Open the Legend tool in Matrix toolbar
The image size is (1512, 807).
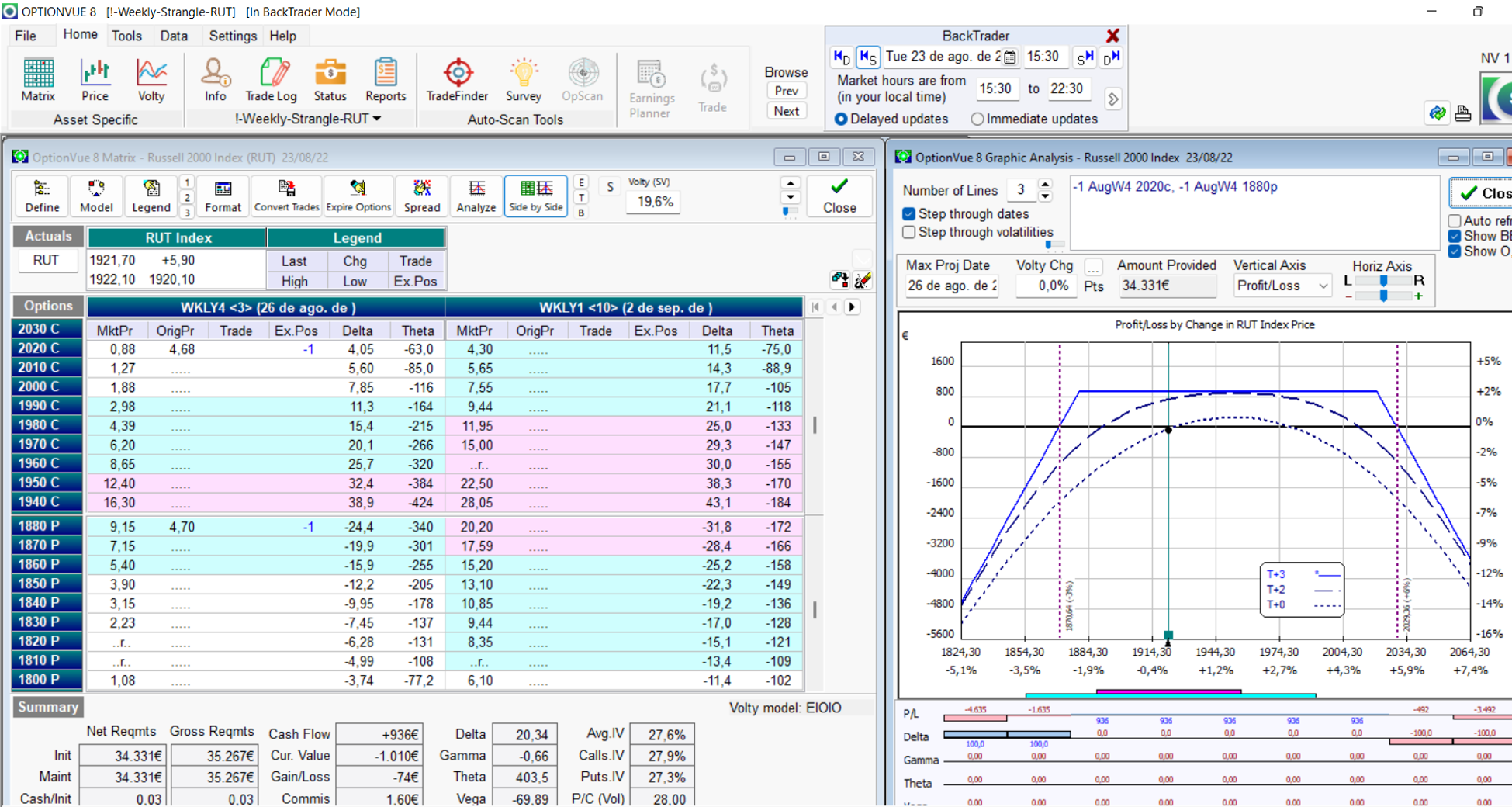pyautogui.click(x=151, y=196)
